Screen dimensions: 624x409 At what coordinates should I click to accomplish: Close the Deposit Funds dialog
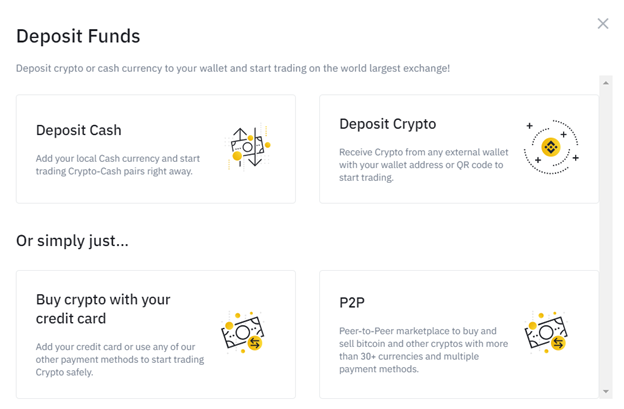tap(603, 23)
